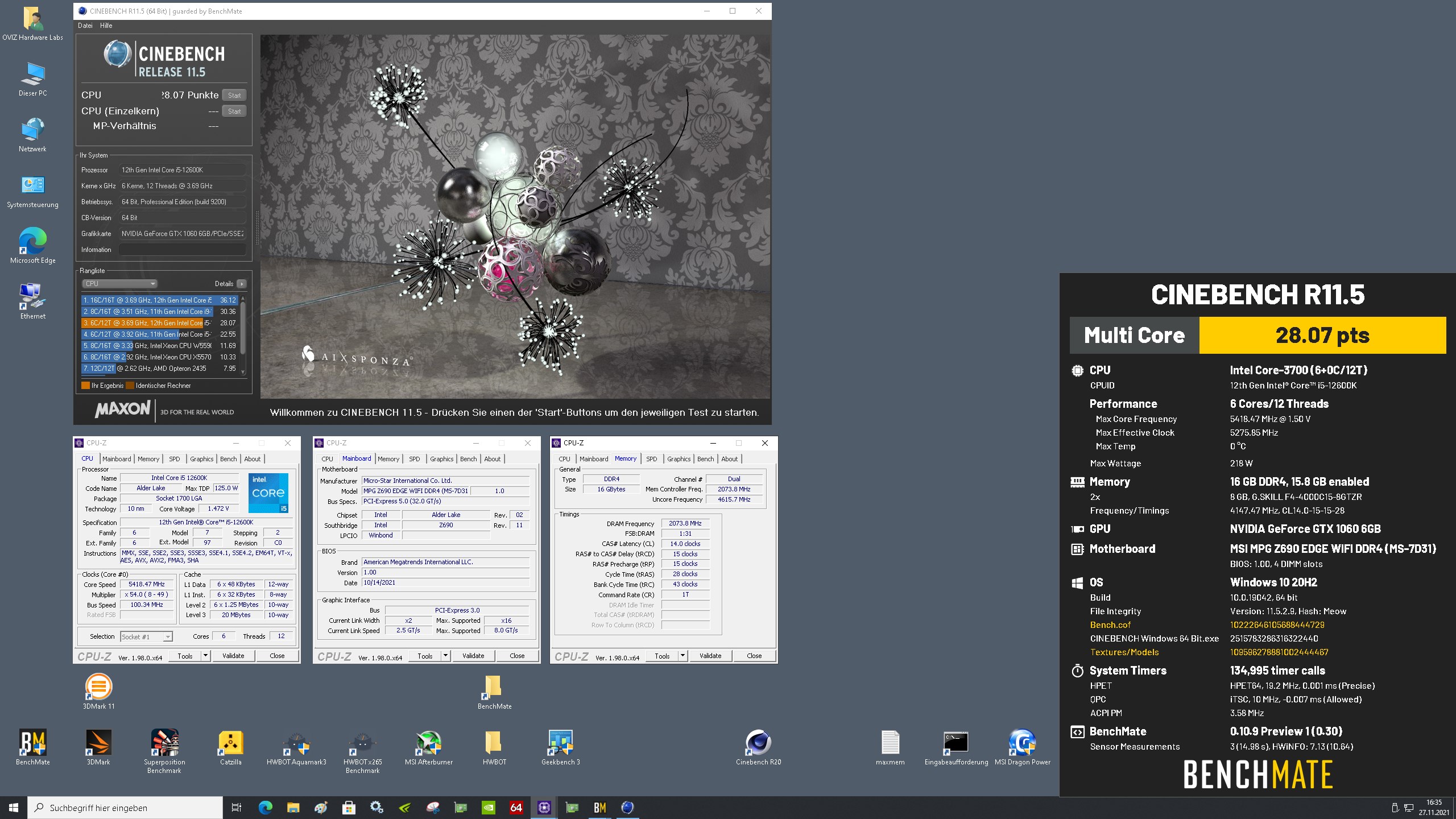
Task: Open Tools dropdown arrow in Memory CPU-Z
Action: pyautogui.click(x=682, y=656)
